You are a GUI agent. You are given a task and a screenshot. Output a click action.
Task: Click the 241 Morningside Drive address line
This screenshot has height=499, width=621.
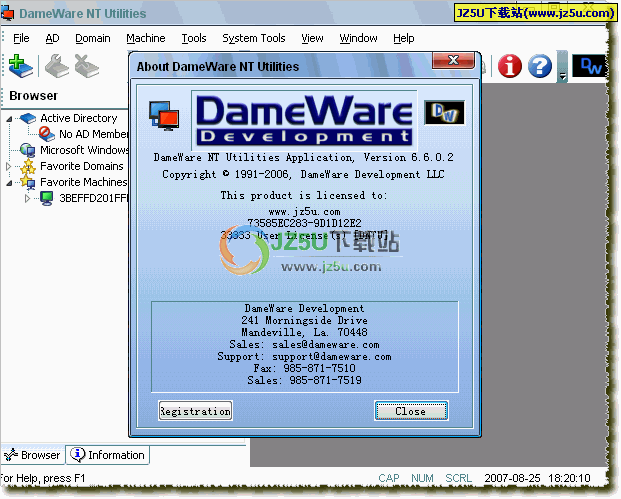[304, 320]
